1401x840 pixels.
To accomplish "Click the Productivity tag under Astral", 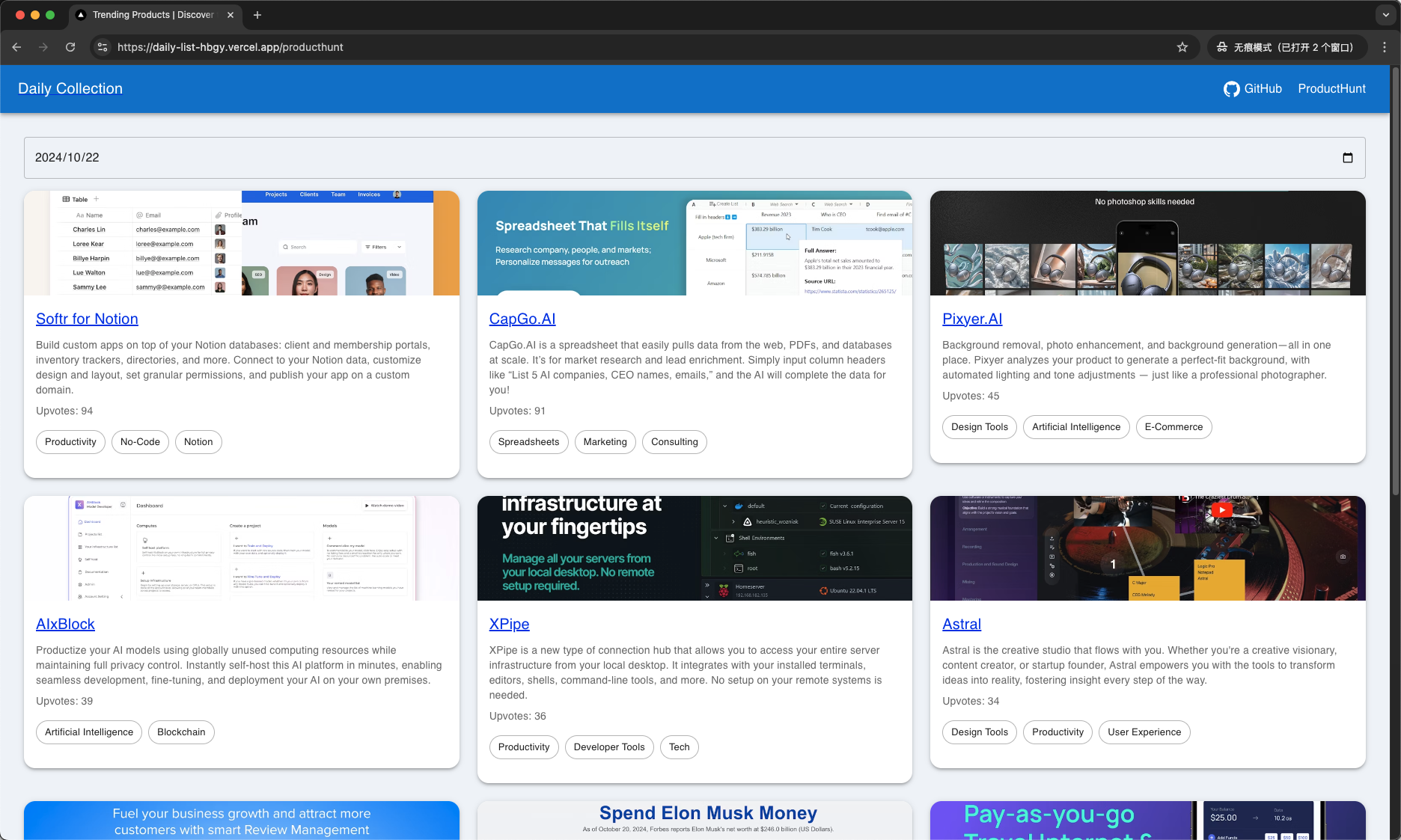I will pyautogui.click(x=1057, y=732).
